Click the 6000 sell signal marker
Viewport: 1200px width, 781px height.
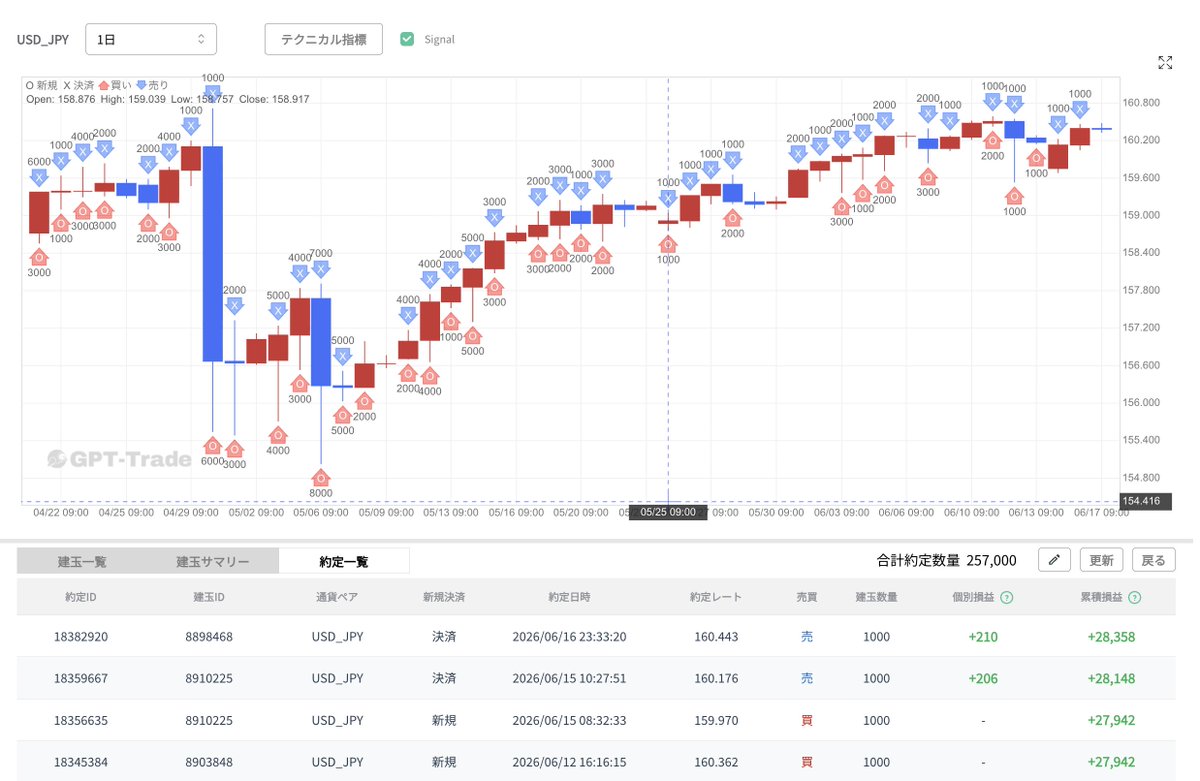pyautogui.click(x=39, y=177)
